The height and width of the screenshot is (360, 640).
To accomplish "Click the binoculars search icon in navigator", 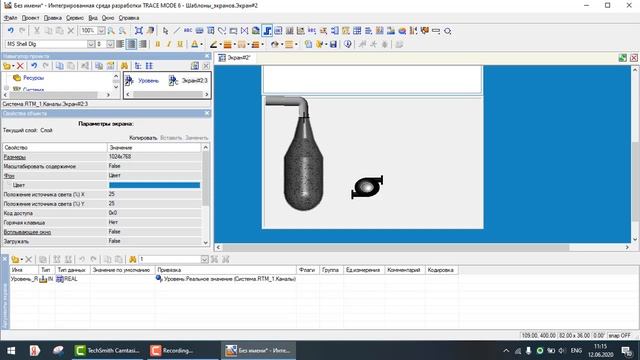I will 124,66.
